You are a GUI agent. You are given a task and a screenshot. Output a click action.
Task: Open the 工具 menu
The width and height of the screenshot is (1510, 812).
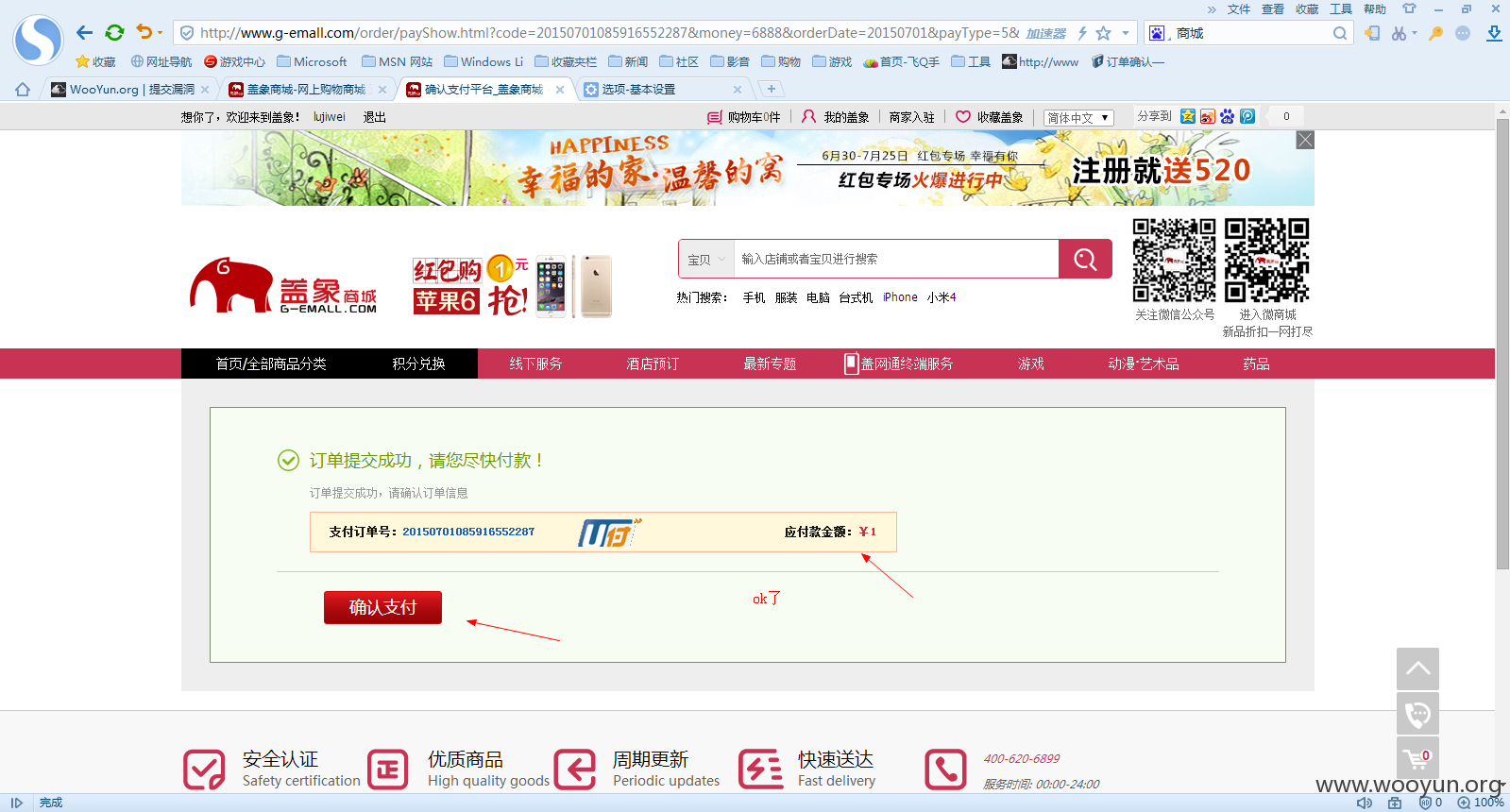pyautogui.click(x=1341, y=9)
